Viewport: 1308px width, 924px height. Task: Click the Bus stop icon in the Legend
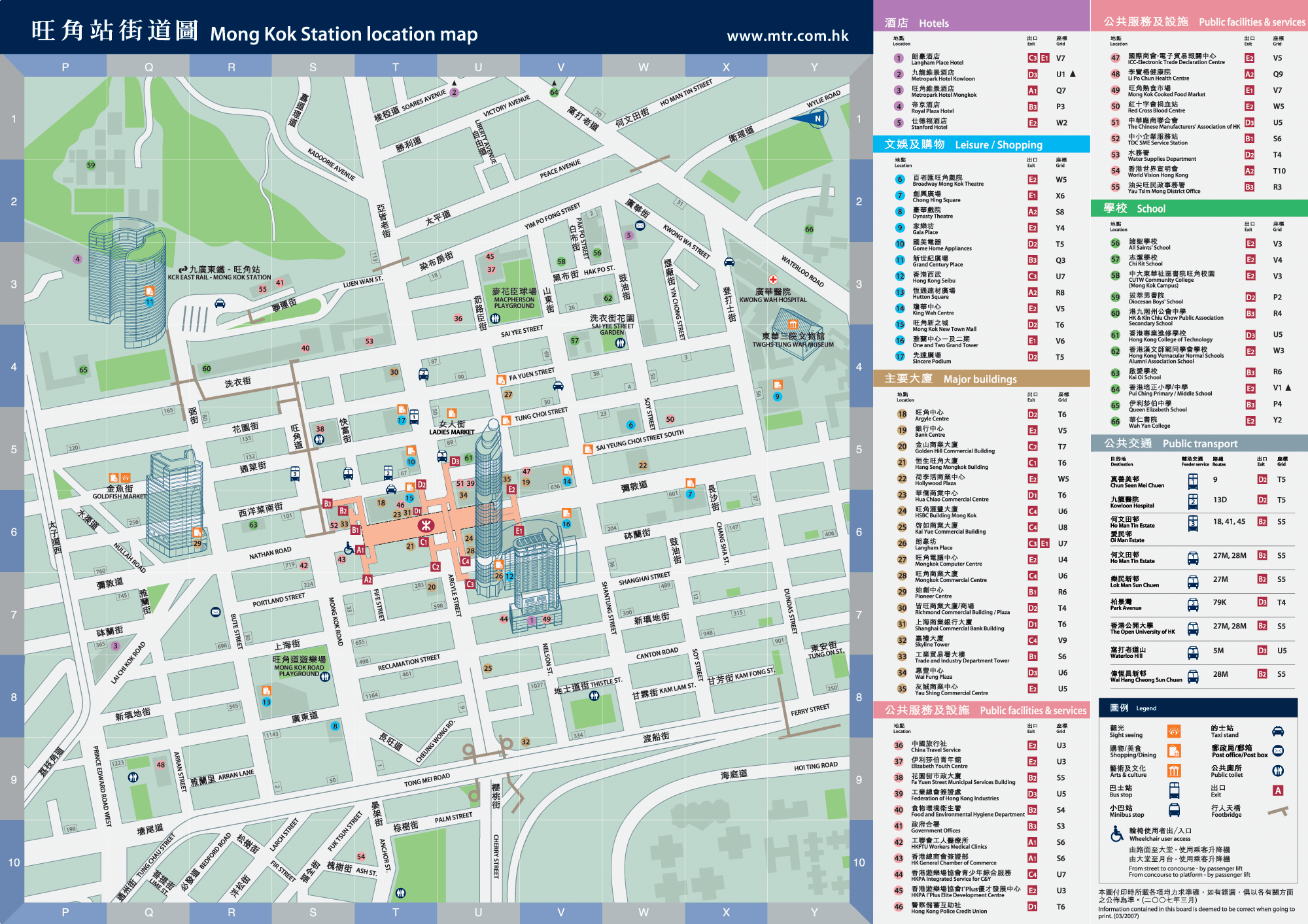point(1174,791)
